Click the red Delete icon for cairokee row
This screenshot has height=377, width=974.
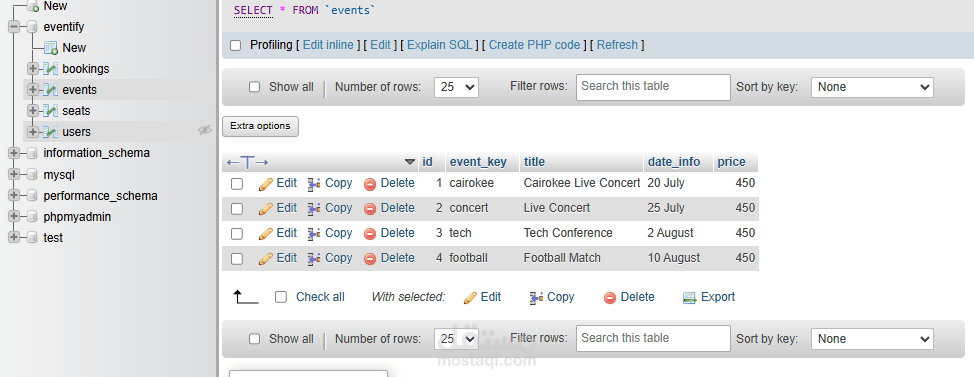click(x=370, y=184)
